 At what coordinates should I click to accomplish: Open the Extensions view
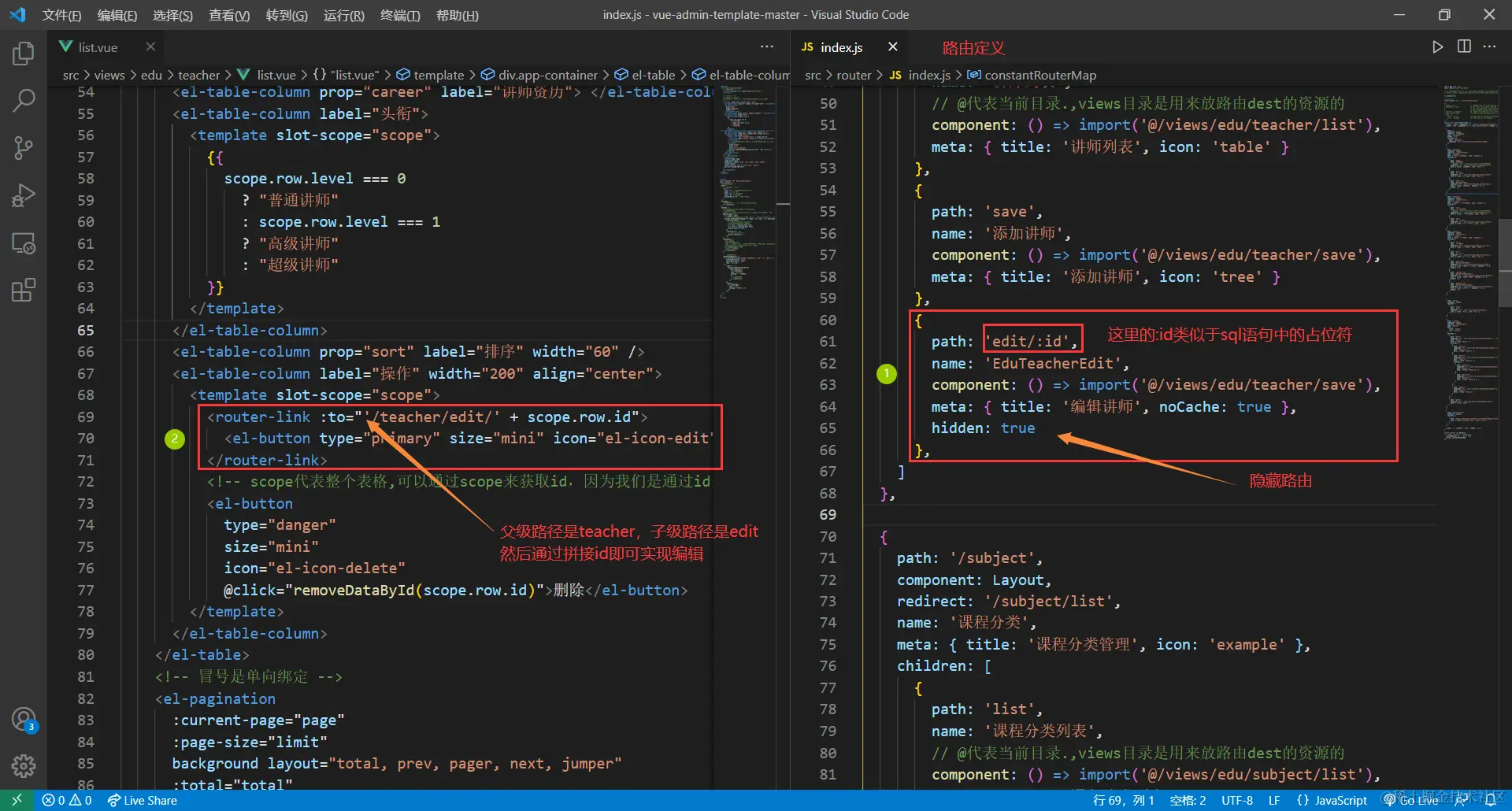[24, 290]
